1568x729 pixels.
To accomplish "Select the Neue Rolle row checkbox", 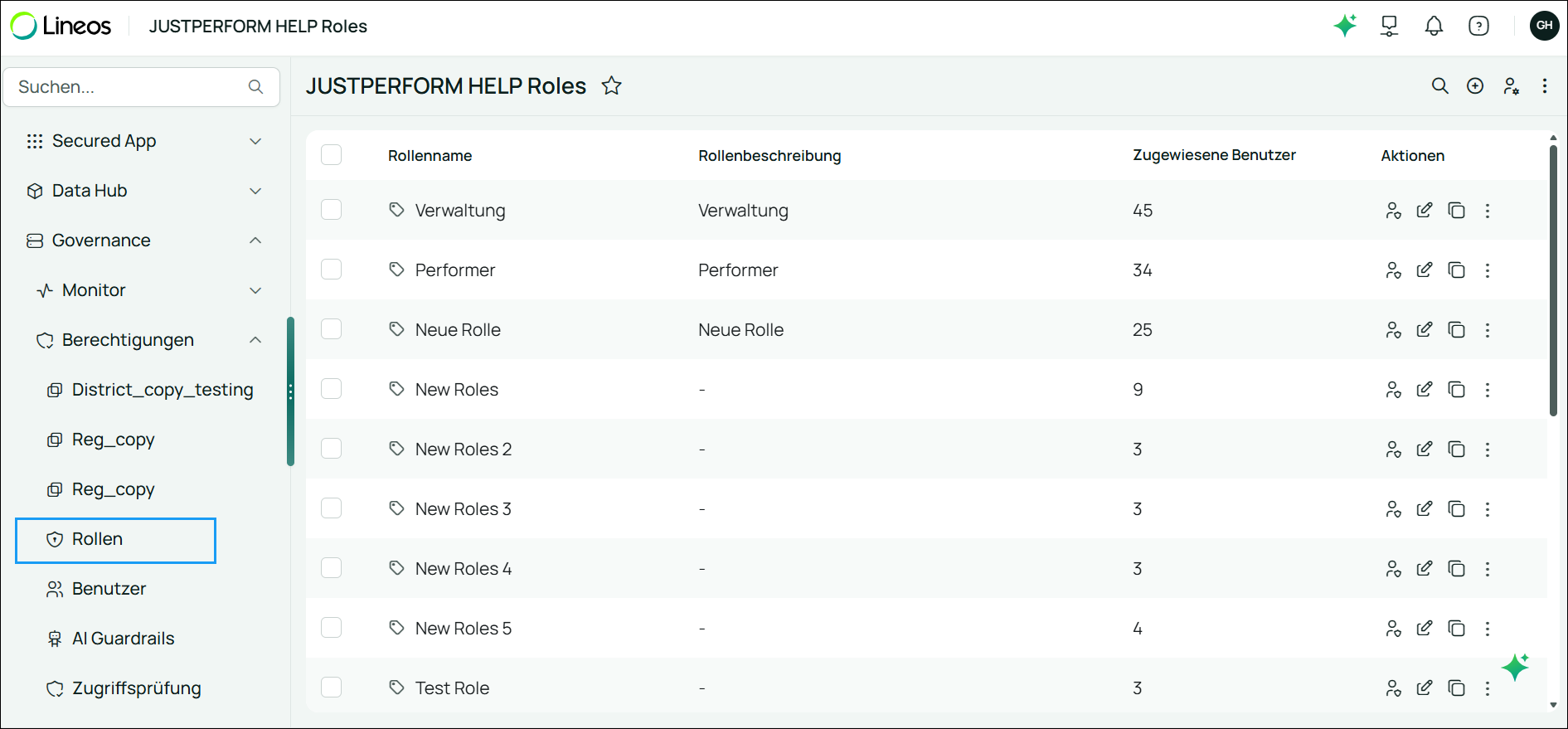I will point(332,329).
